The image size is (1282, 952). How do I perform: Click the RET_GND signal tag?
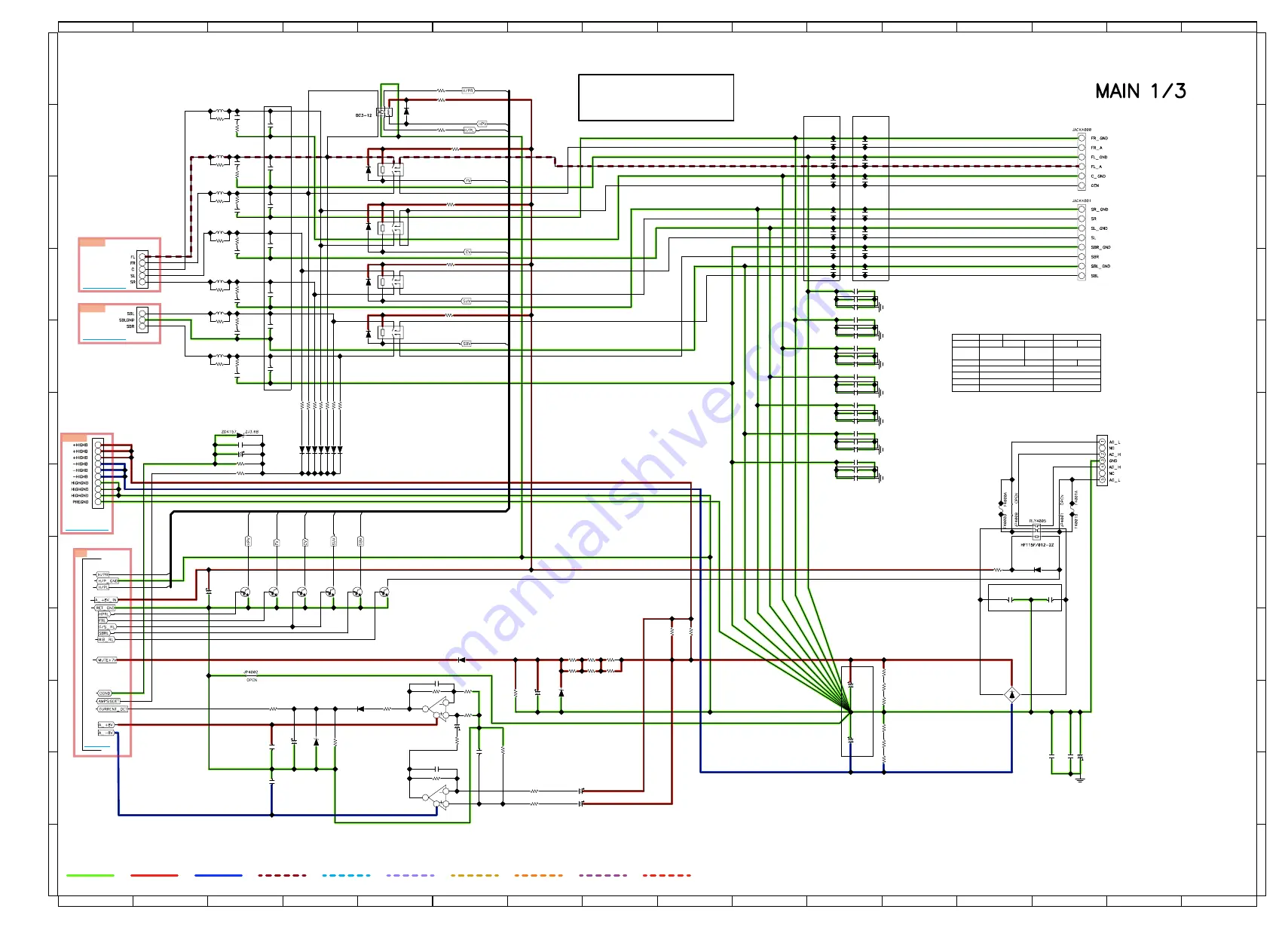click(x=105, y=608)
